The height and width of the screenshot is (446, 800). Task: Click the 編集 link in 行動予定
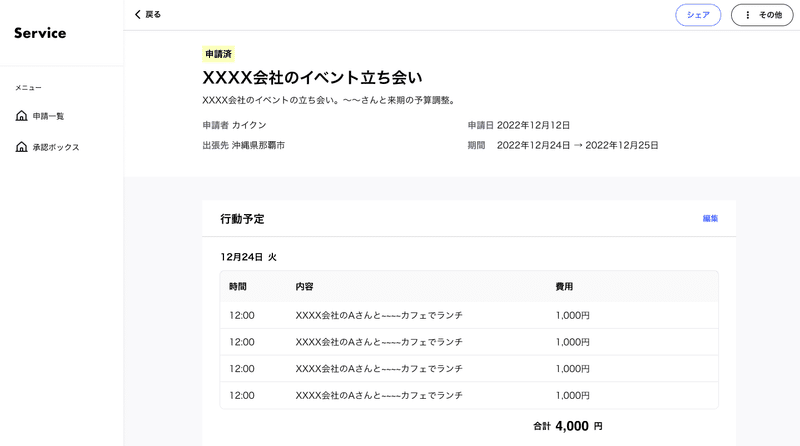click(x=710, y=218)
